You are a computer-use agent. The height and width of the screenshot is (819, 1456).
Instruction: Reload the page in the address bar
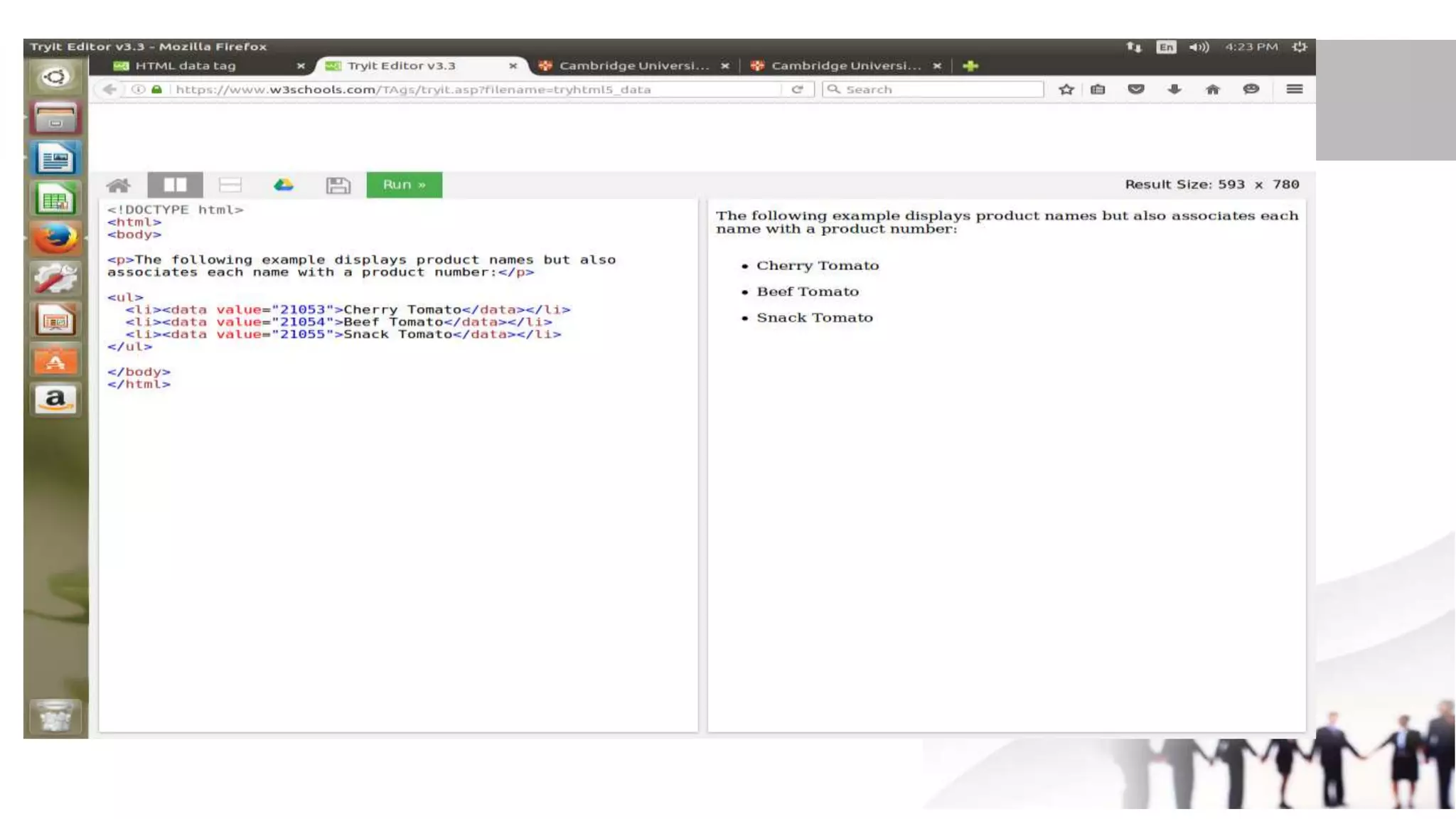click(797, 90)
